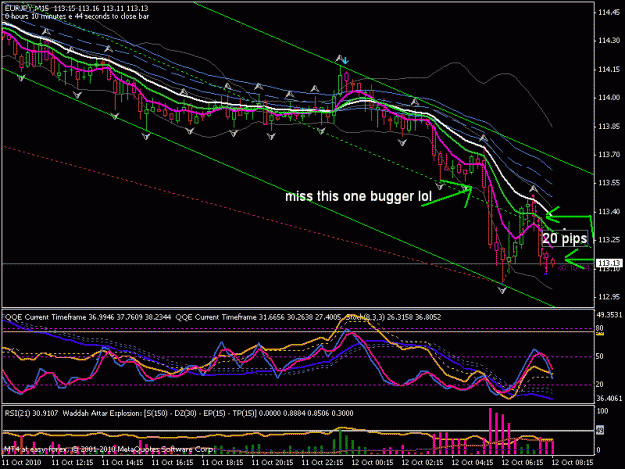Click the '11 Oct 16:15' time axis label
625x469 pixels.
click(173, 463)
